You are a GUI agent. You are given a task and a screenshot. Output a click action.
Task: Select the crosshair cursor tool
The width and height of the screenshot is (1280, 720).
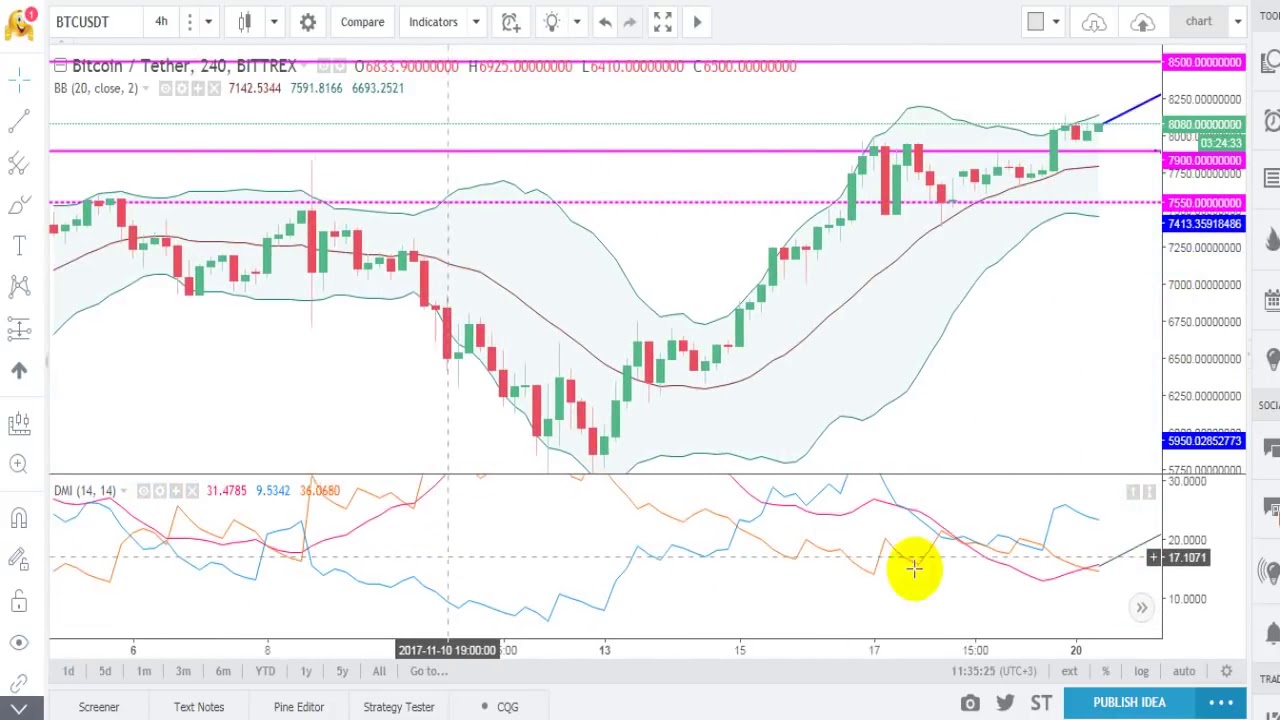[19, 78]
